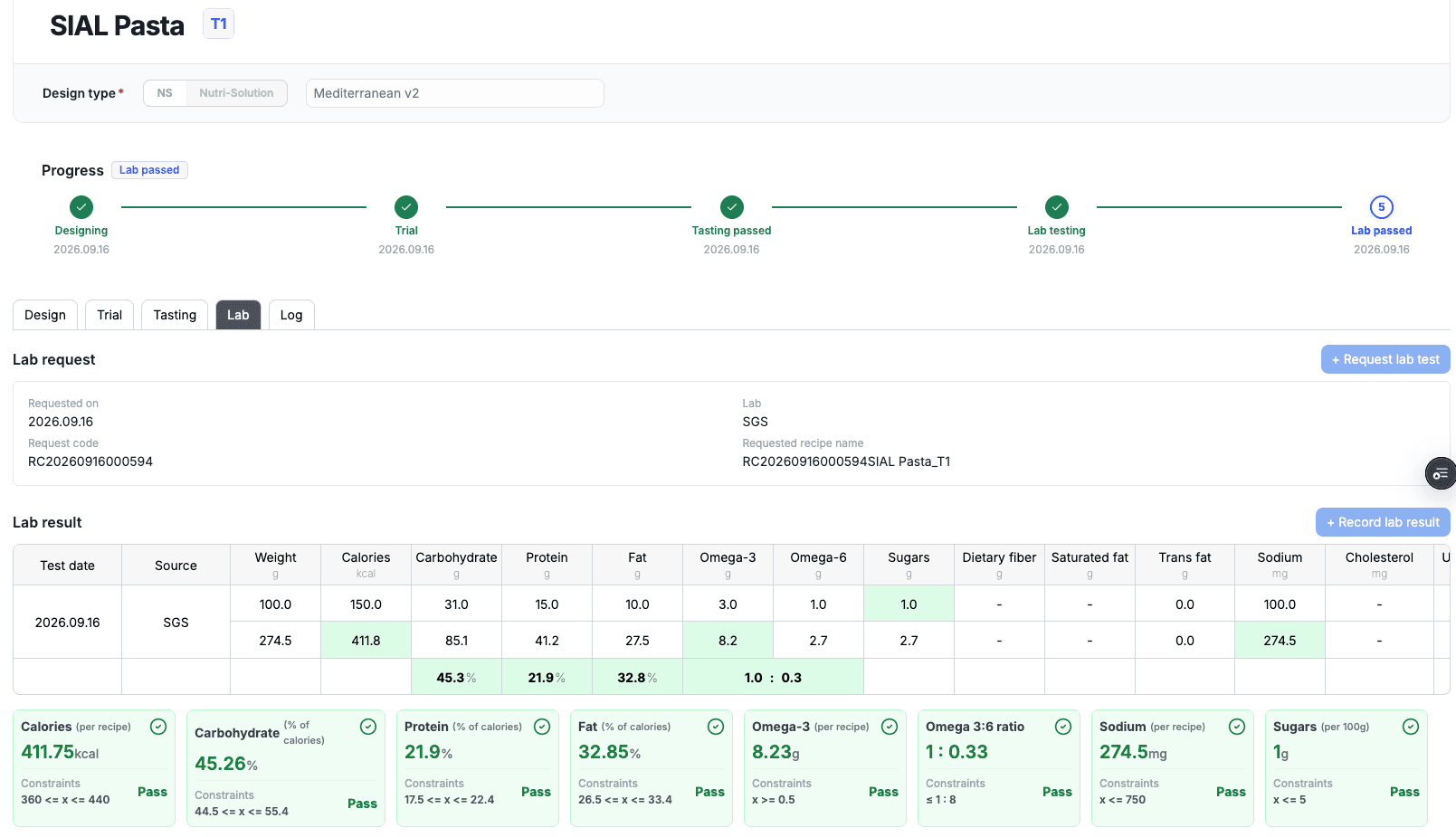Screen dimensions: 1456x837
Task: Click the 32.85% Fat card value
Action: point(609,752)
